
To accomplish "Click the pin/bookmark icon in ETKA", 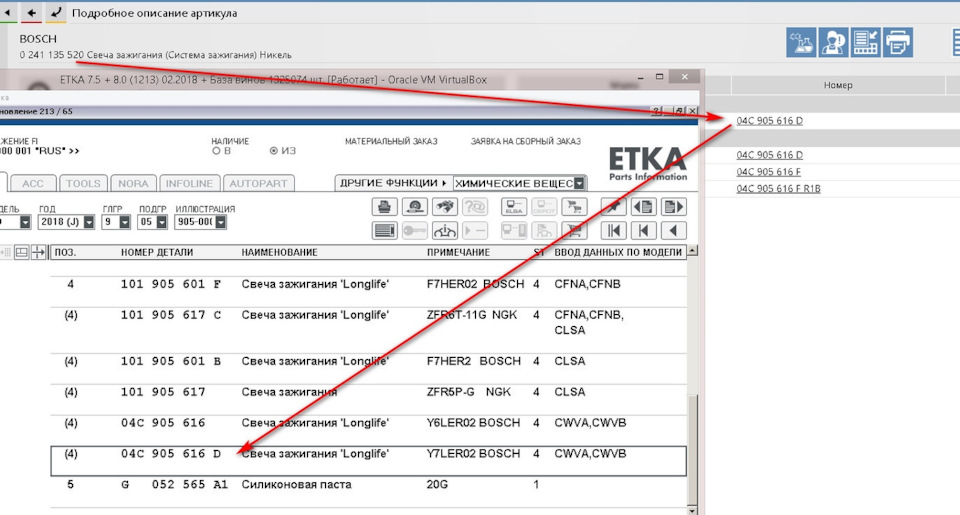I will 613,207.
